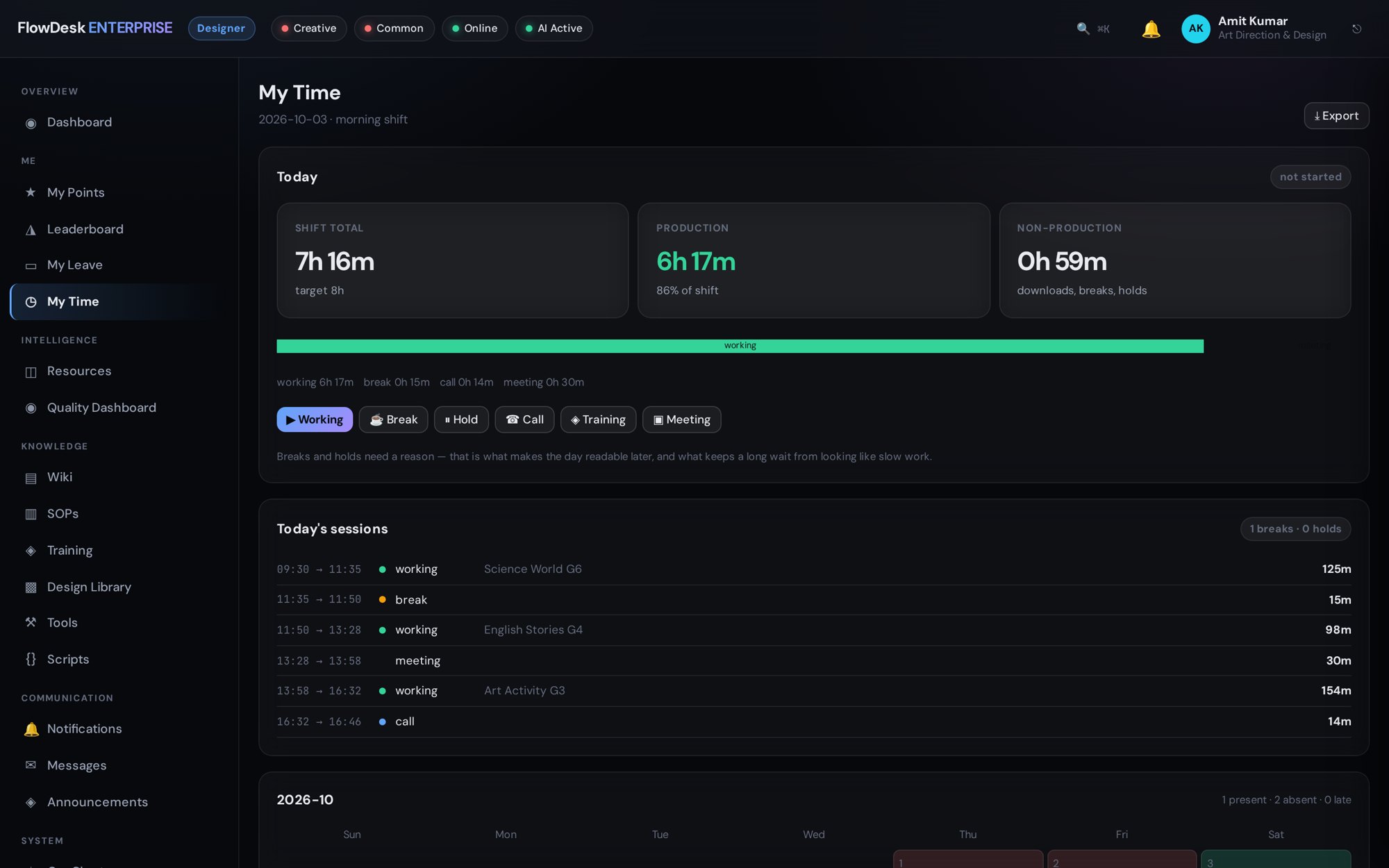The height and width of the screenshot is (868, 1389).
Task: Click the English Stories G4 session
Action: coord(814,630)
